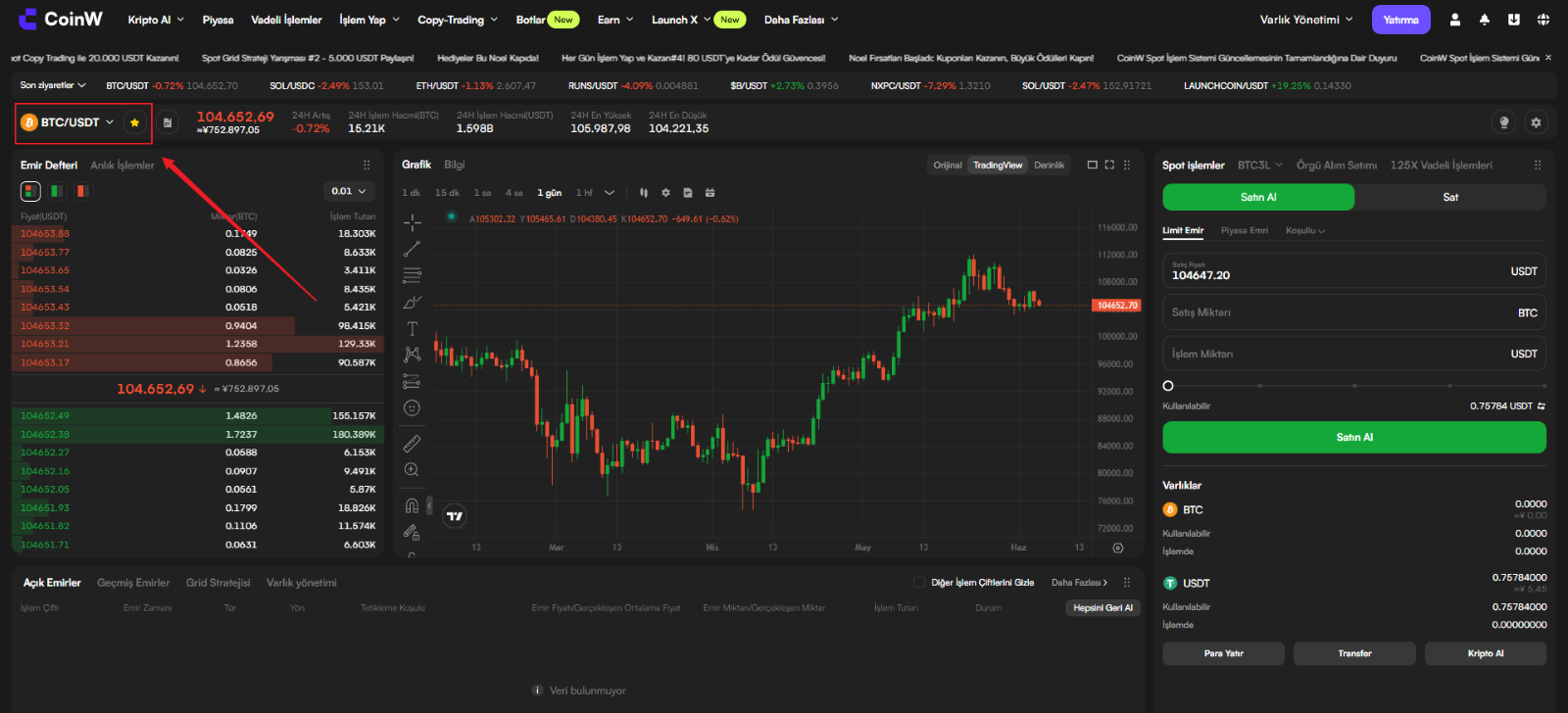Select the brush drawing tool
1568x713 pixels.
(x=413, y=302)
